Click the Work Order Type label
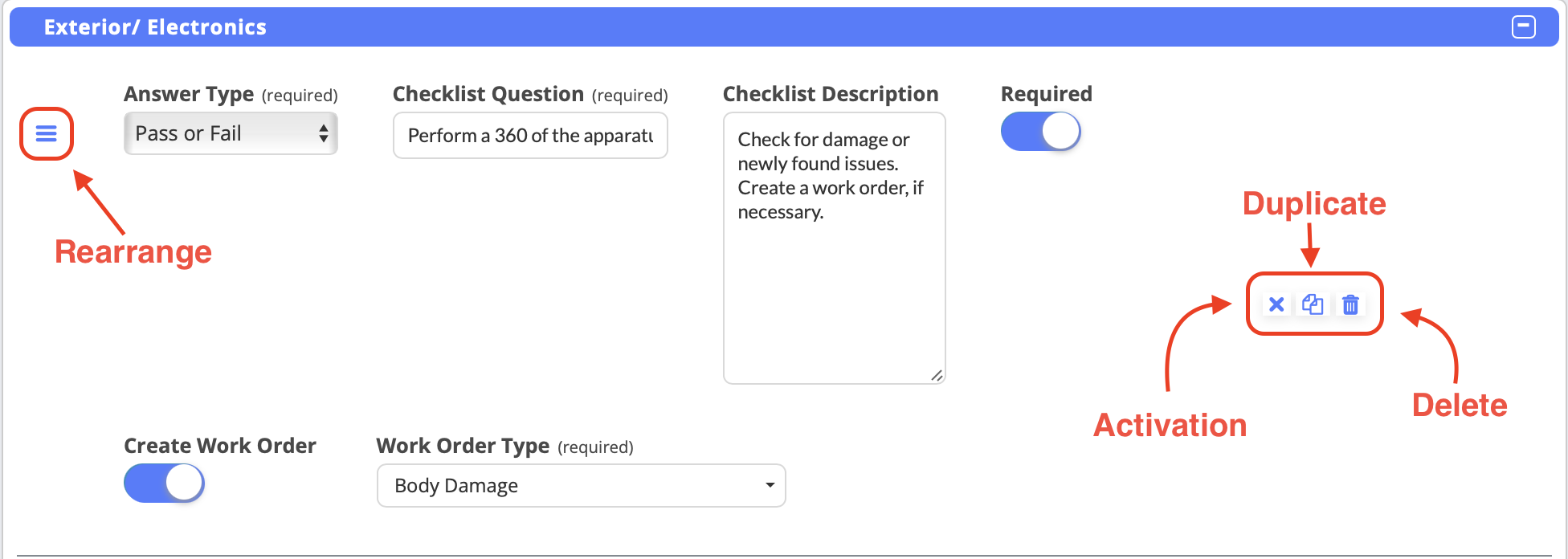 coord(463,446)
